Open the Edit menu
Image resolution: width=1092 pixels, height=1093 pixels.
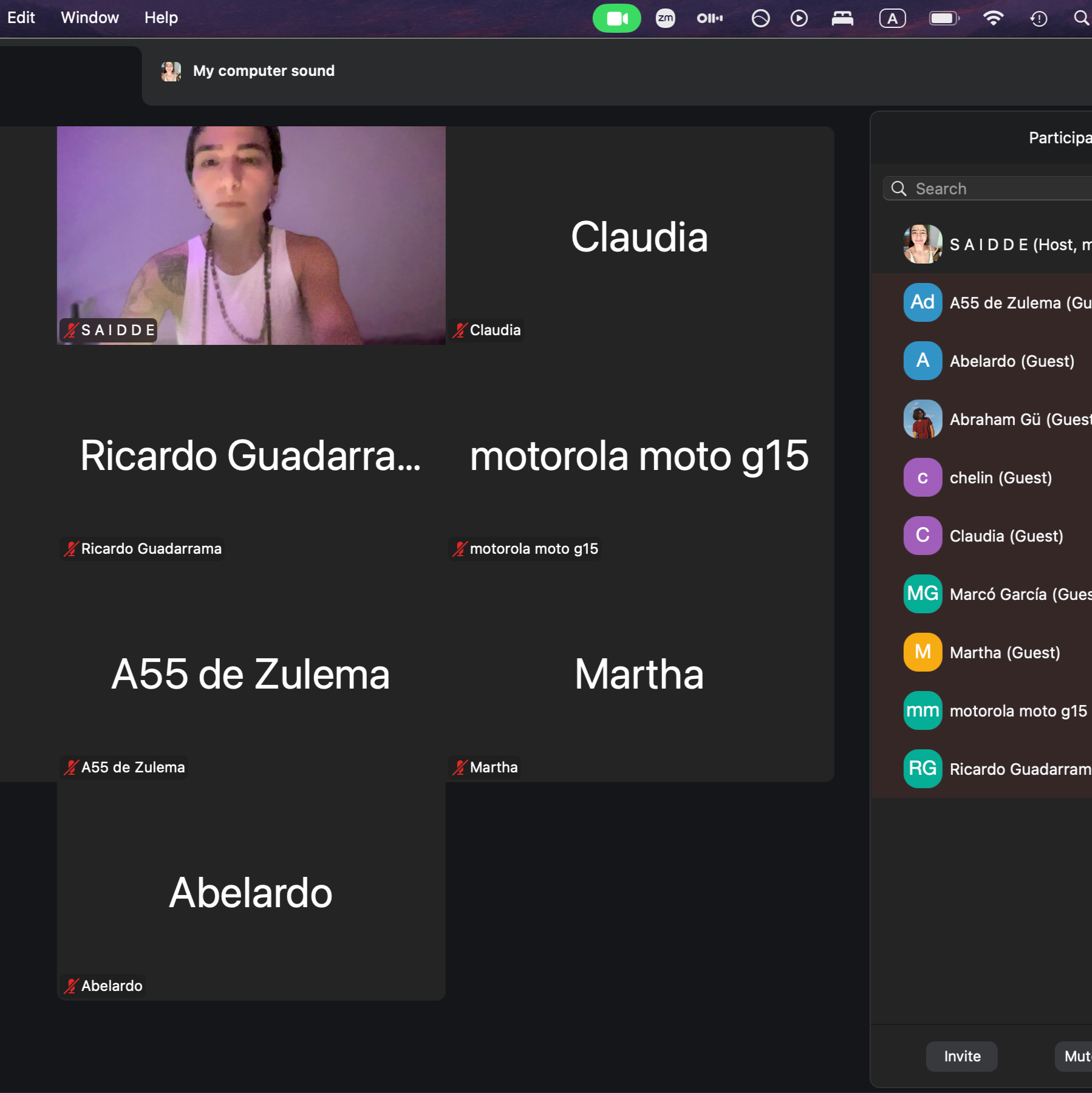(x=21, y=18)
